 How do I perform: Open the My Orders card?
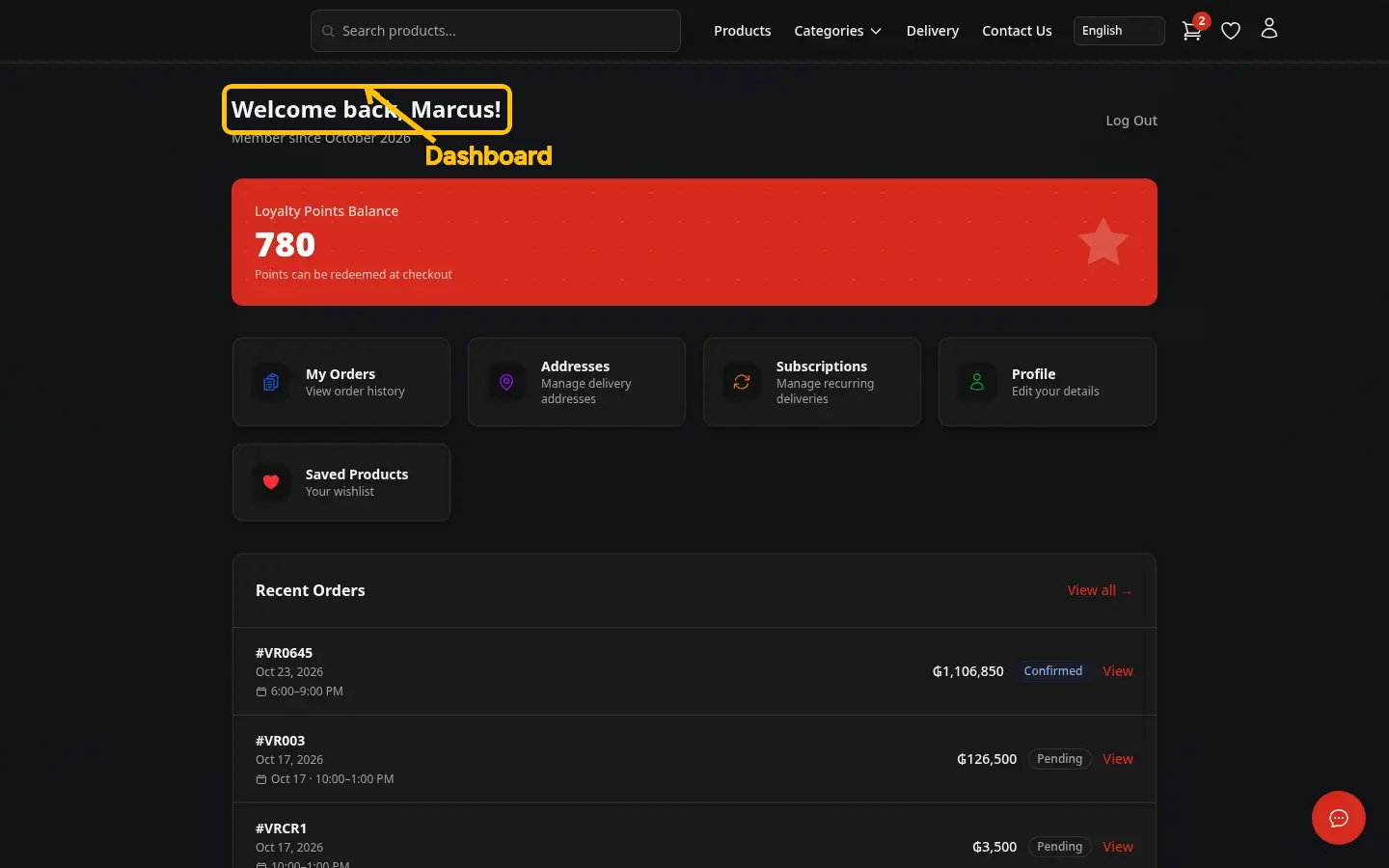tap(341, 382)
